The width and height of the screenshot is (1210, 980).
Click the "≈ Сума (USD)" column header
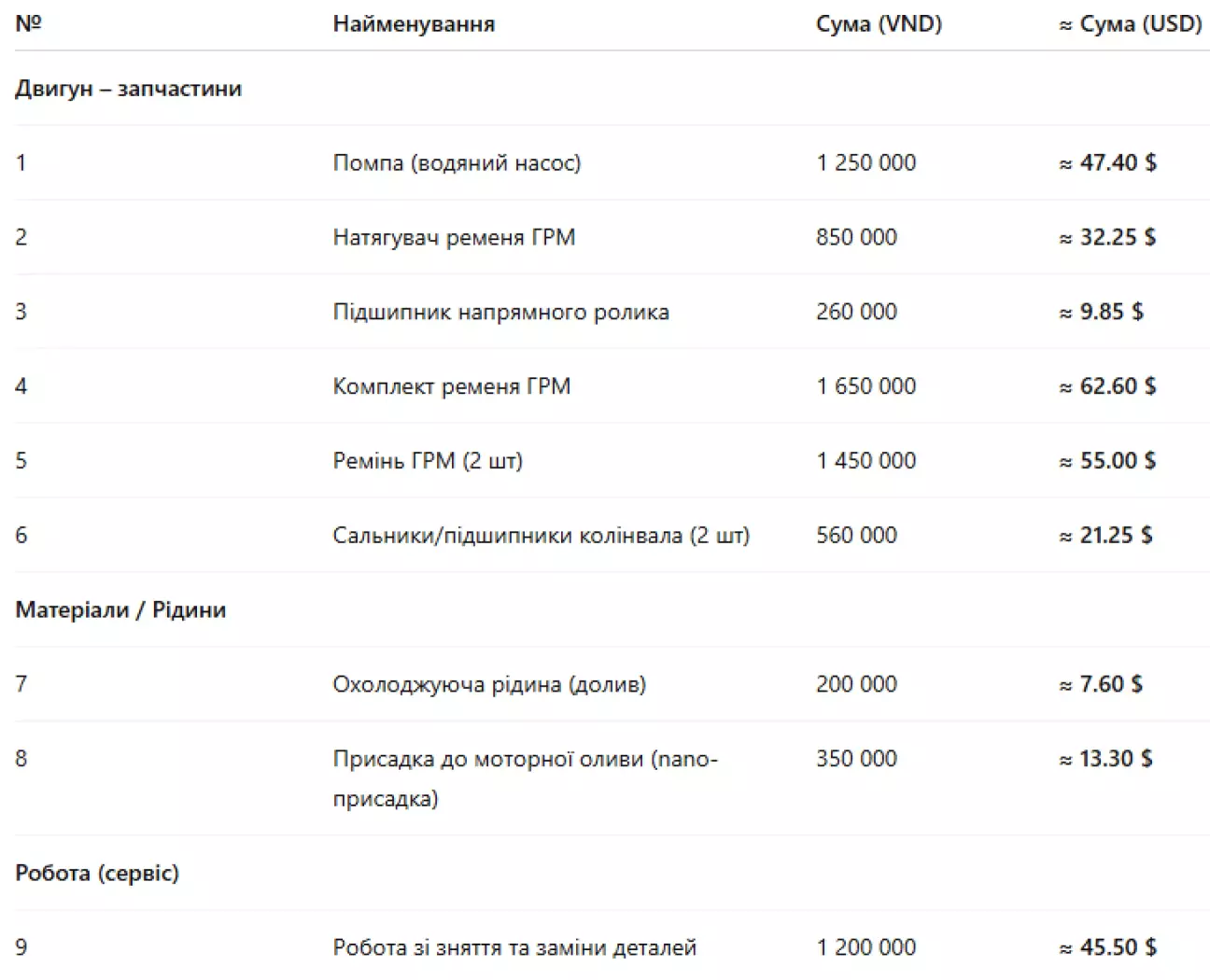tap(1130, 24)
